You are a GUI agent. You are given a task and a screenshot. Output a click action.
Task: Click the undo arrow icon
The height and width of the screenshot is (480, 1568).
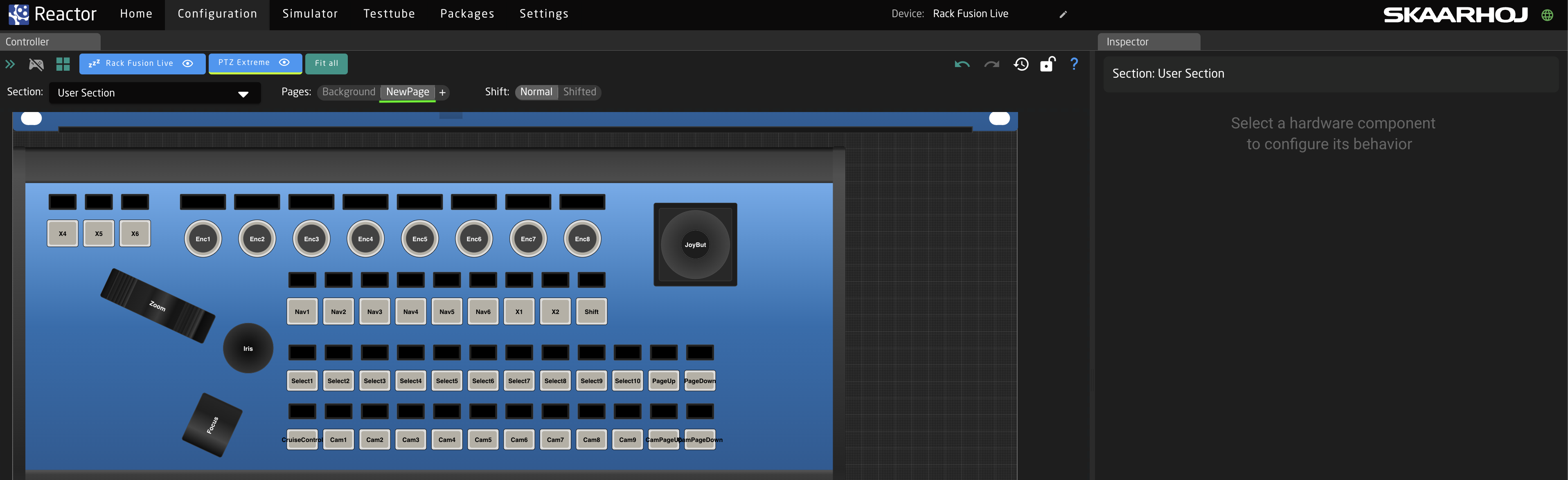tap(962, 65)
